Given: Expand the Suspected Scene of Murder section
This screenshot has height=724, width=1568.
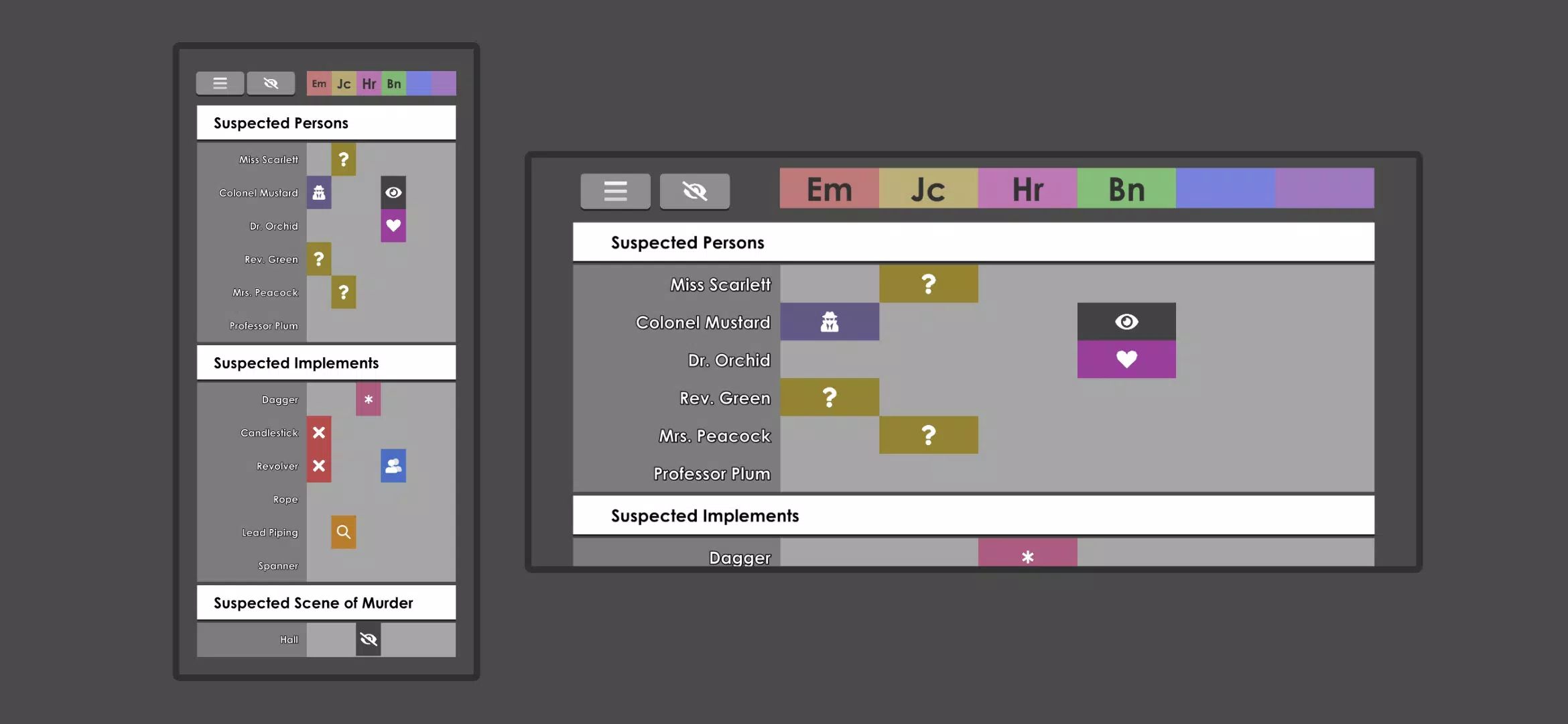Looking at the screenshot, I should pyautogui.click(x=313, y=603).
